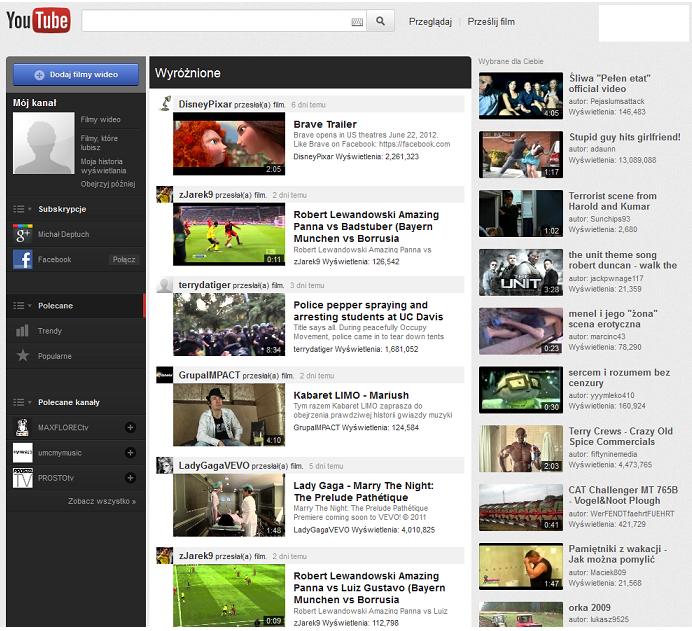This screenshot has width=692, height=631.
Task: Subscribe to MAXFLORECtv with plus button
Action: 130,428
